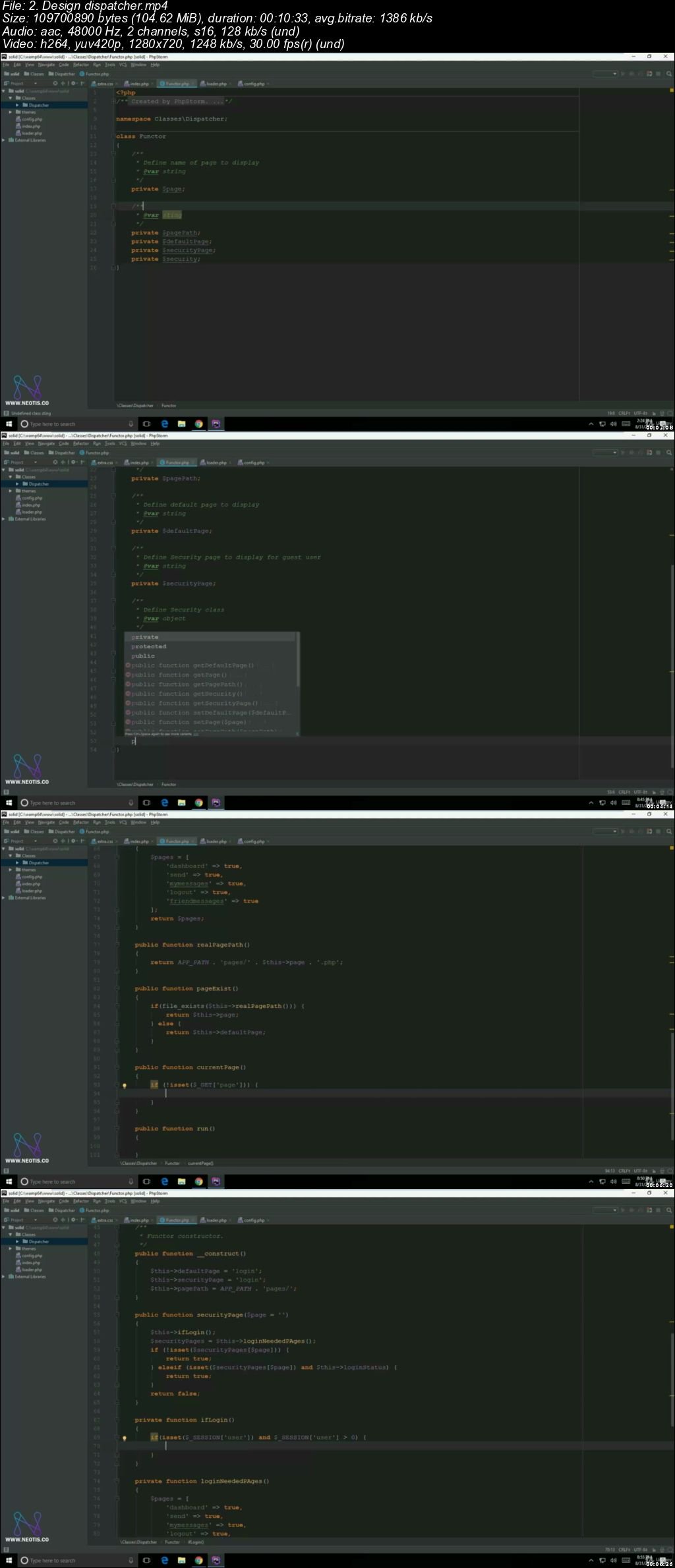This screenshot has width=675, height=1568.
Task: Click the Task View icon in the 00:02:08 frame taskbar
Action: pyautogui.click(x=146, y=424)
